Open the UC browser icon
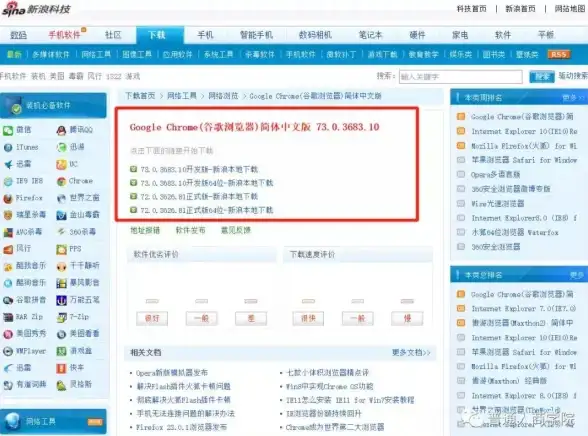Screen dimensions: 588x436 click(x=61, y=164)
